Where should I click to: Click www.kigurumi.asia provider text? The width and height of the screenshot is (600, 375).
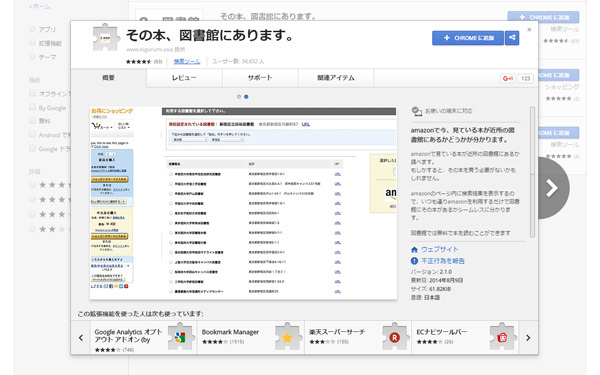156,50
